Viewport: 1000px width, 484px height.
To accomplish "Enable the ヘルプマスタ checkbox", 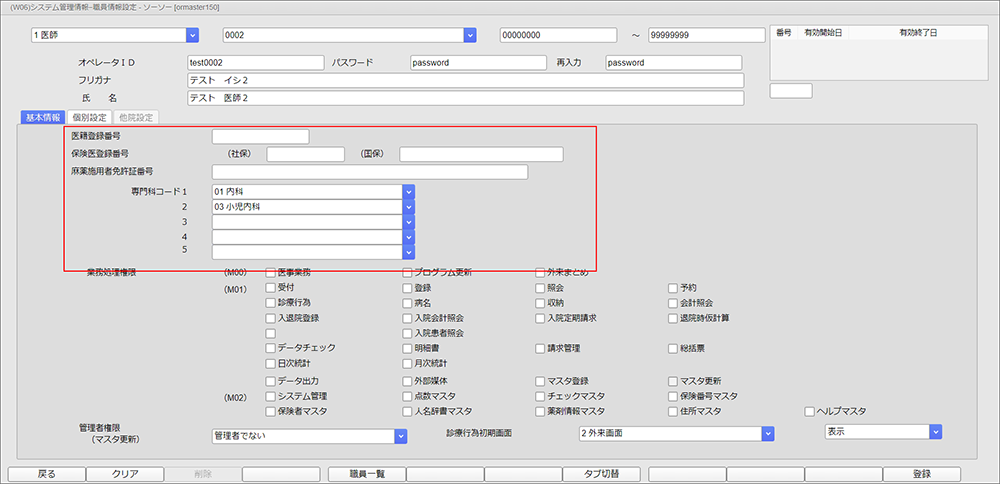I will coord(810,412).
